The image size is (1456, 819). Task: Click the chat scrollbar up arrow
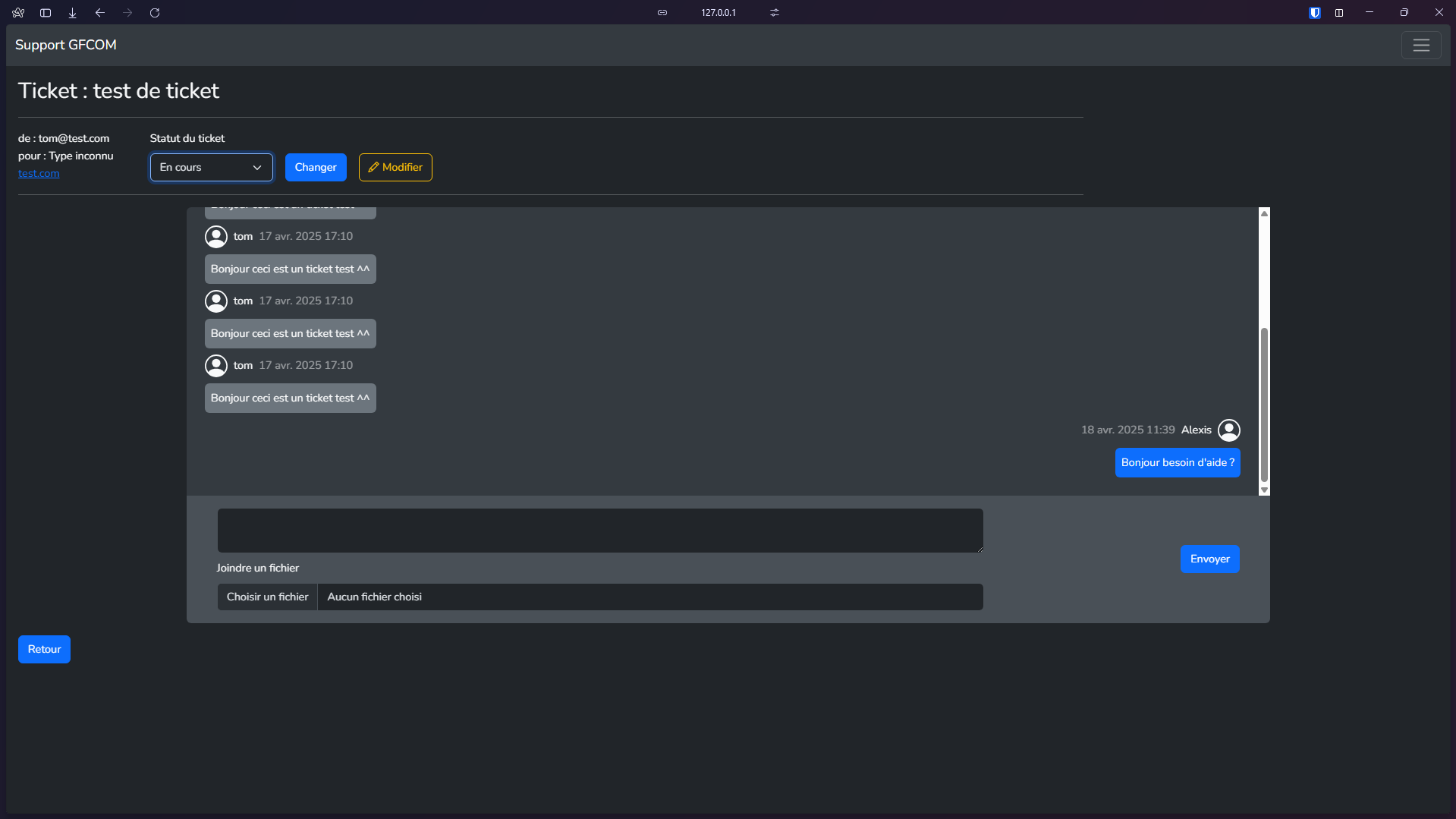pyautogui.click(x=1264, y=214)
